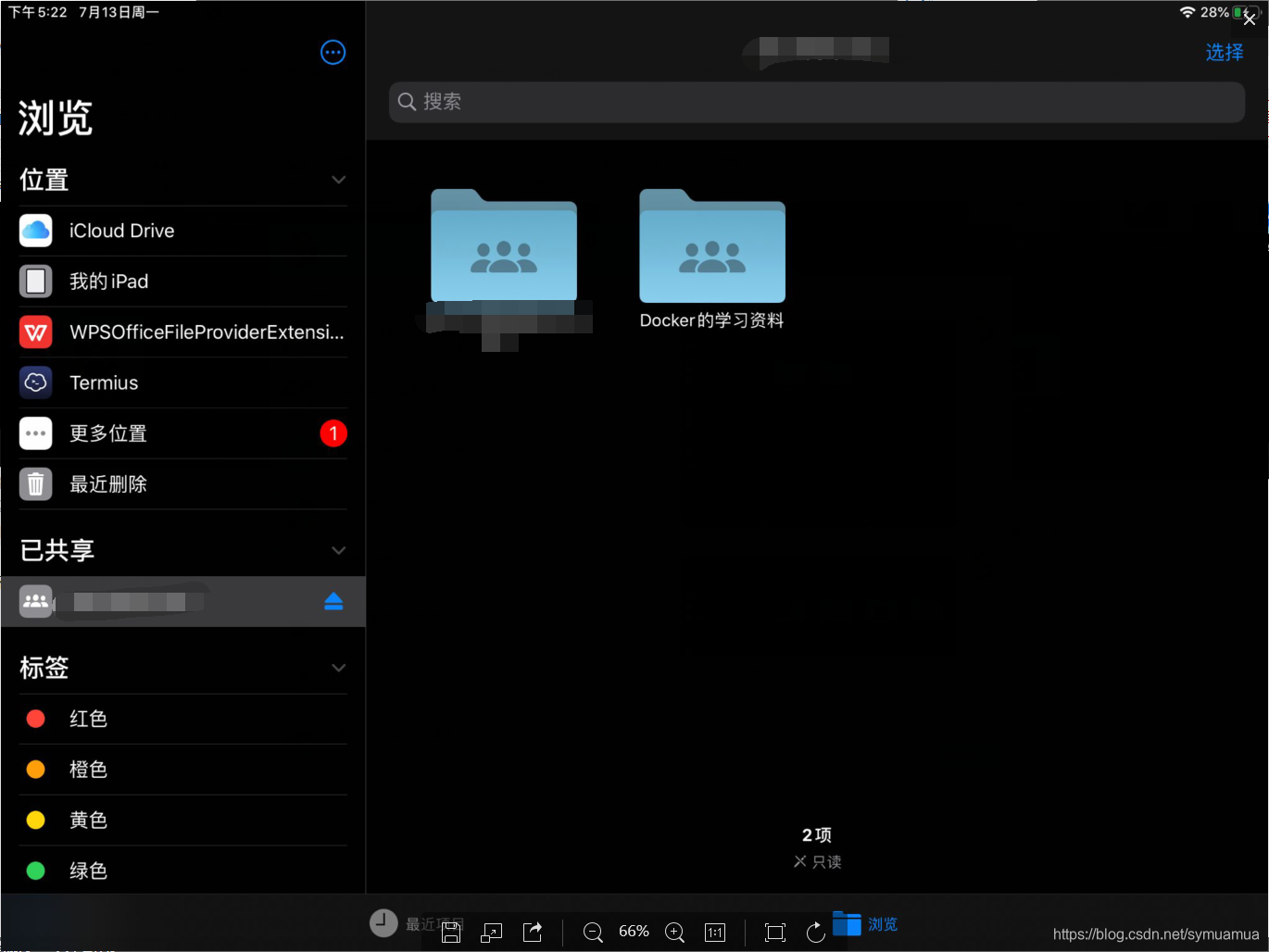This screenshot has height=952, width=1269.
Task: Click the 2 项 item count text
Action: (817, 835)
